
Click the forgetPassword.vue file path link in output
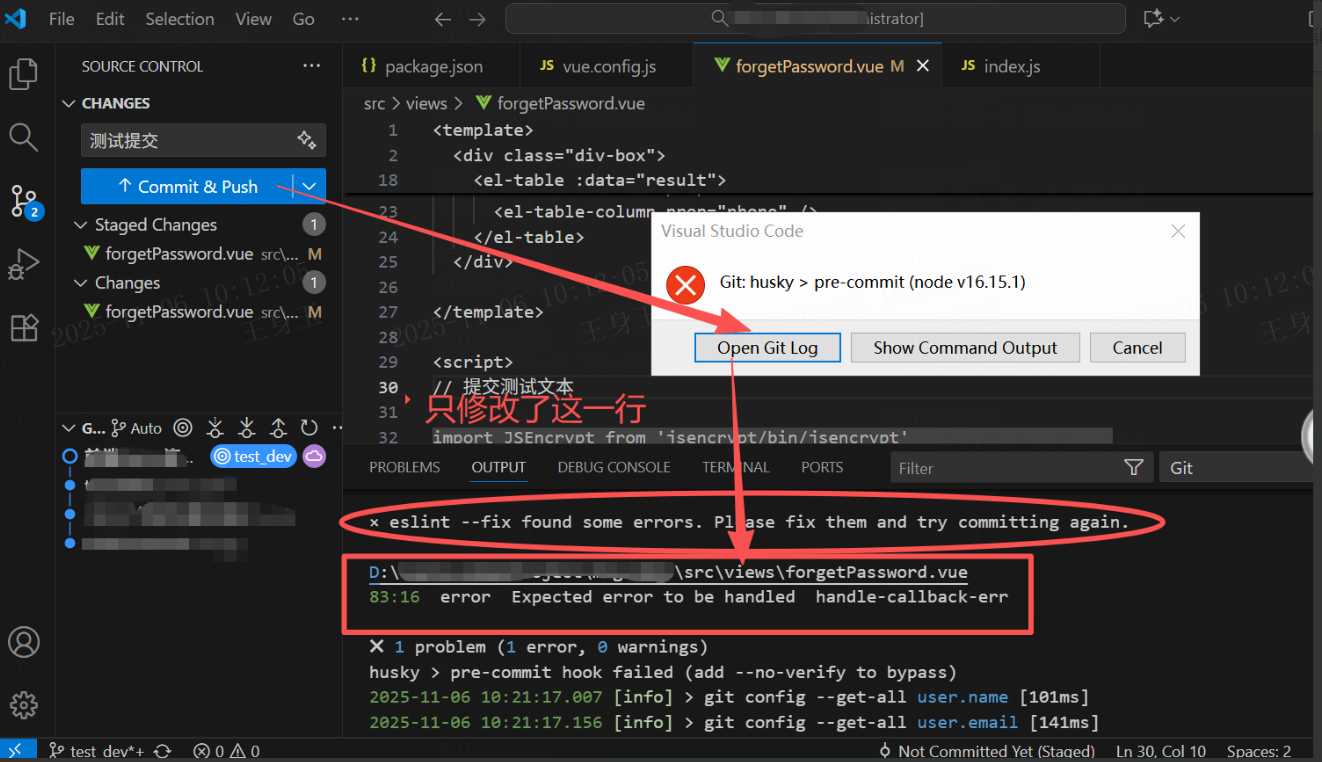click(x=668, y=573)
